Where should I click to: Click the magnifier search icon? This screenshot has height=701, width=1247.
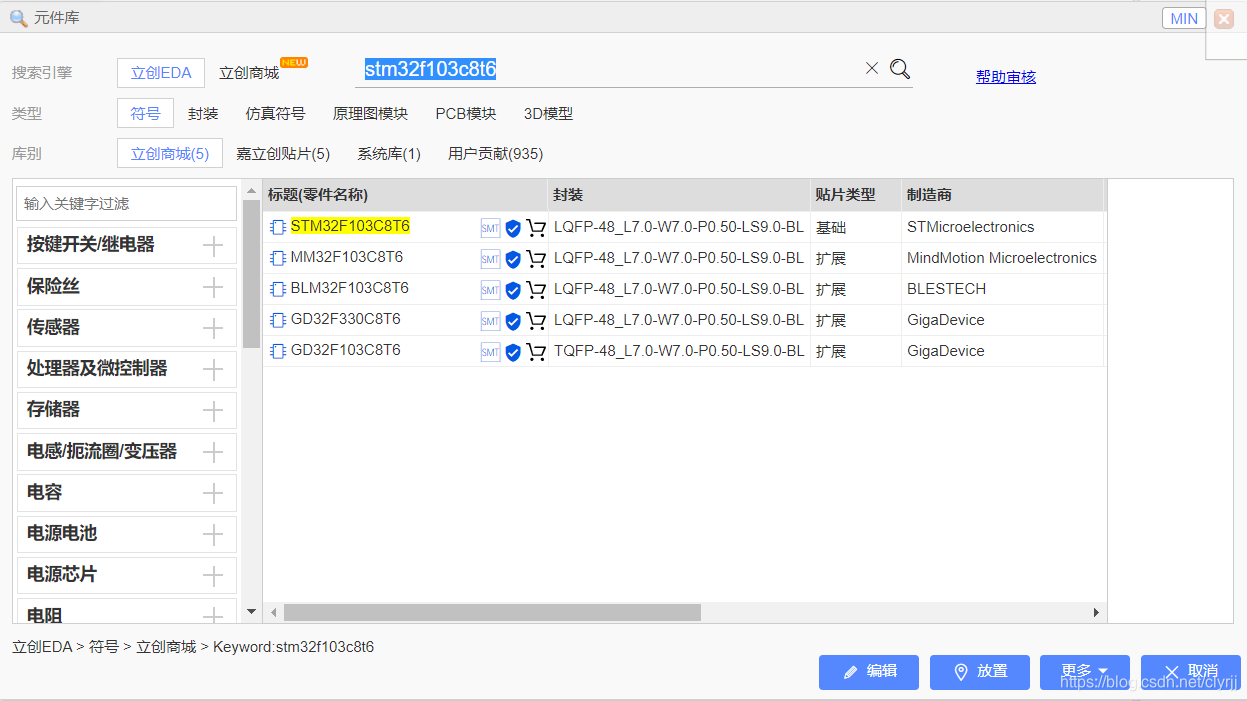[900, 69]
